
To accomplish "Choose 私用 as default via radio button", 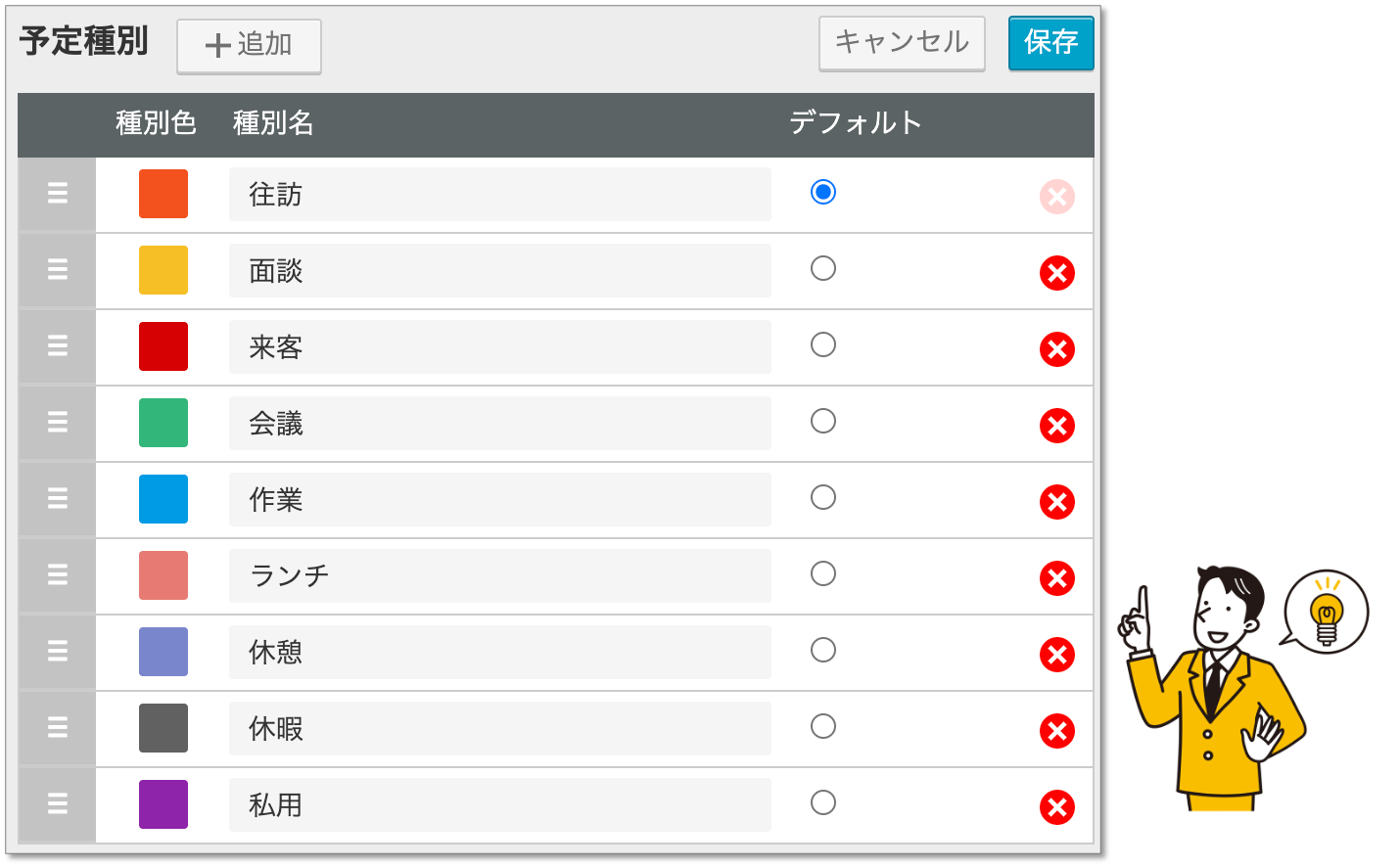I will tap(823, 802).
